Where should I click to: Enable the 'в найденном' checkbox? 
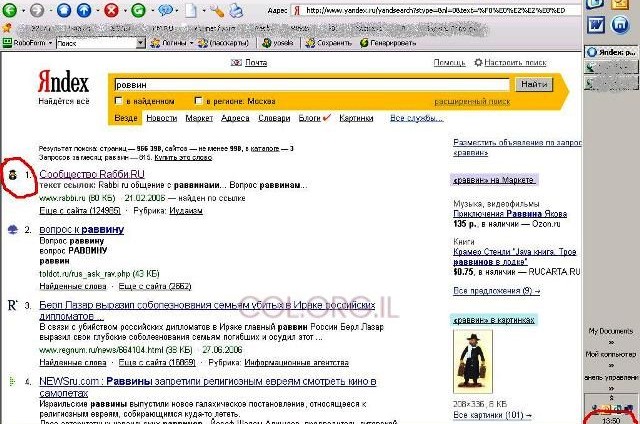(119, 100)
